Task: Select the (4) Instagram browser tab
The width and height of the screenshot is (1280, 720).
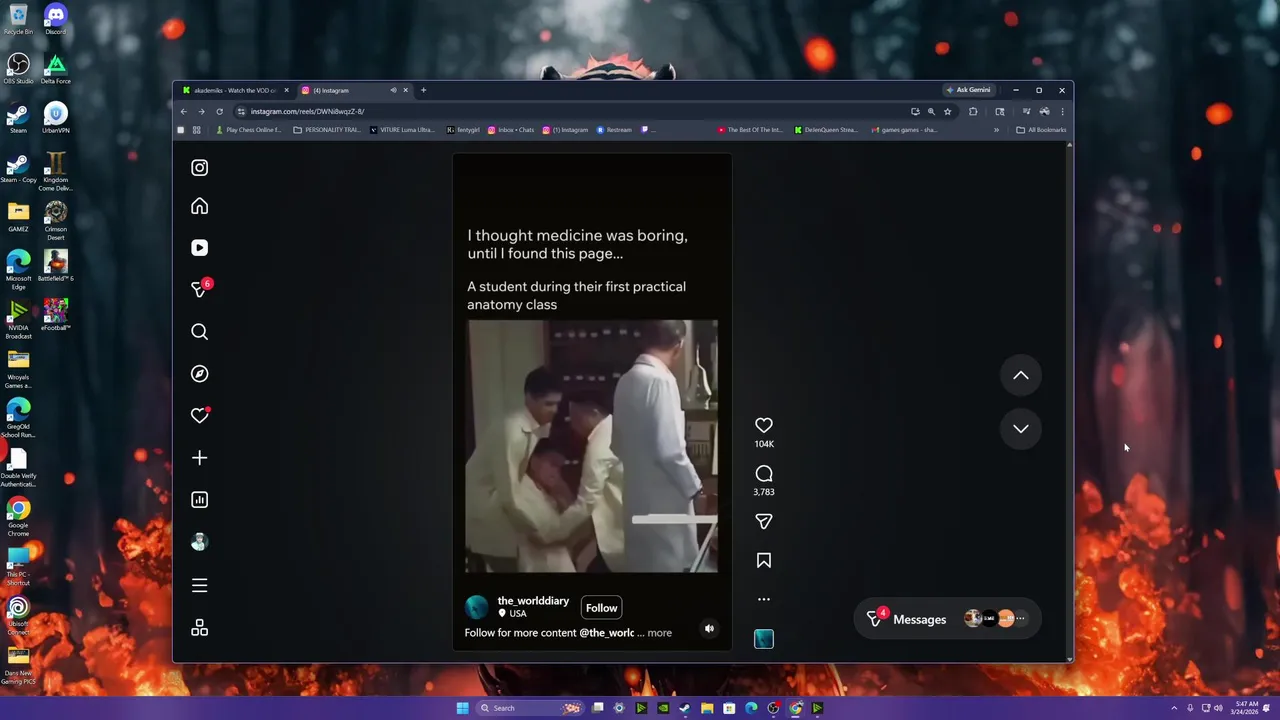Action: 345,90
